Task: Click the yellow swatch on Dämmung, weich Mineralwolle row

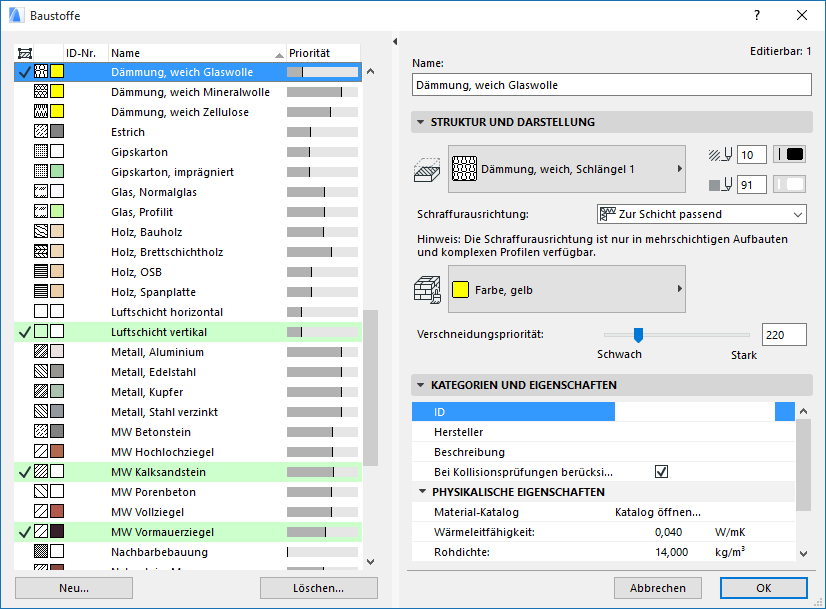Action: (57, 91)
